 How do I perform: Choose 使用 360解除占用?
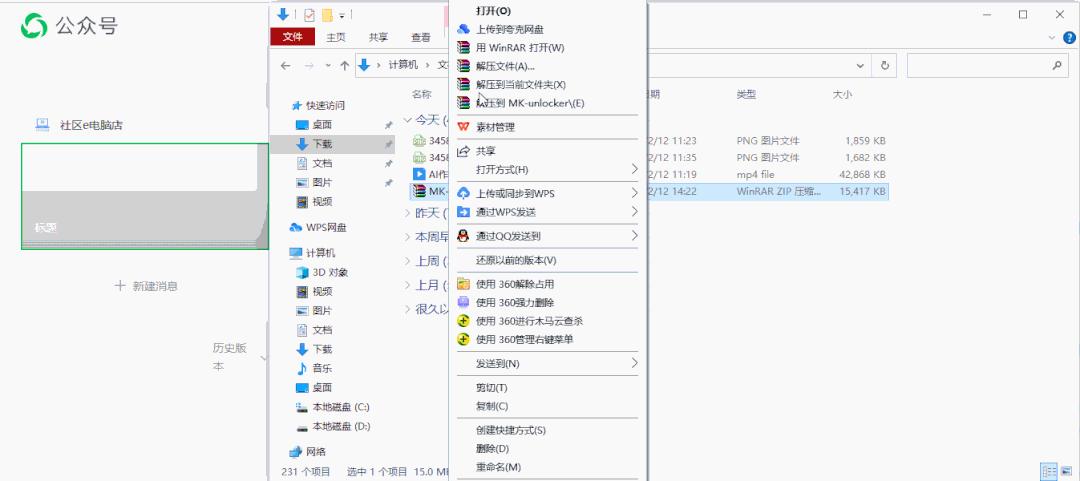pyautogui.click(x=515, y=284)
